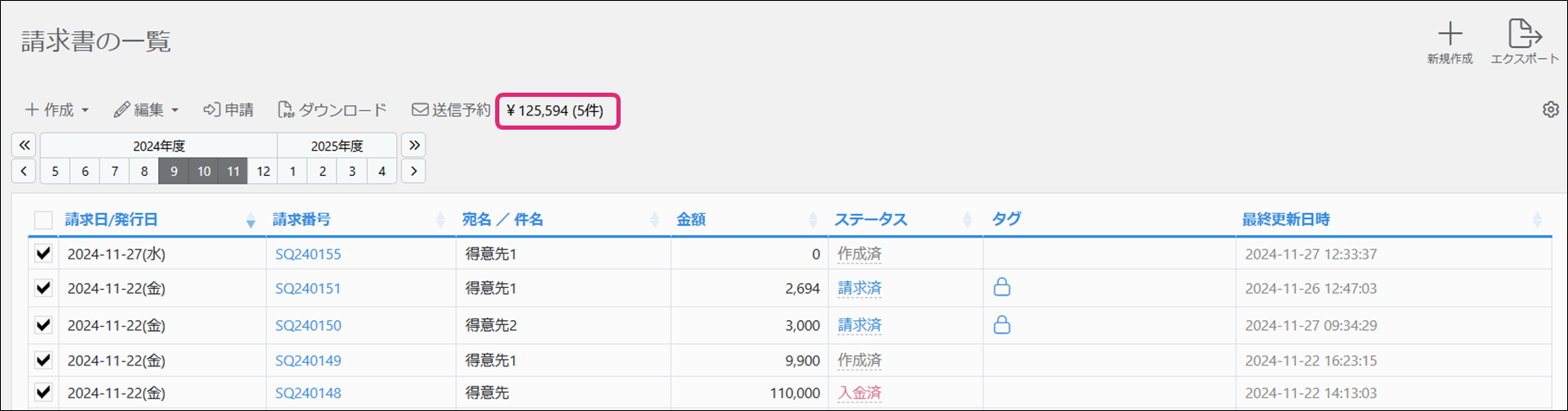Open invoice SQ240149 link
This screenshot has height=411, width=1568.
308,360
